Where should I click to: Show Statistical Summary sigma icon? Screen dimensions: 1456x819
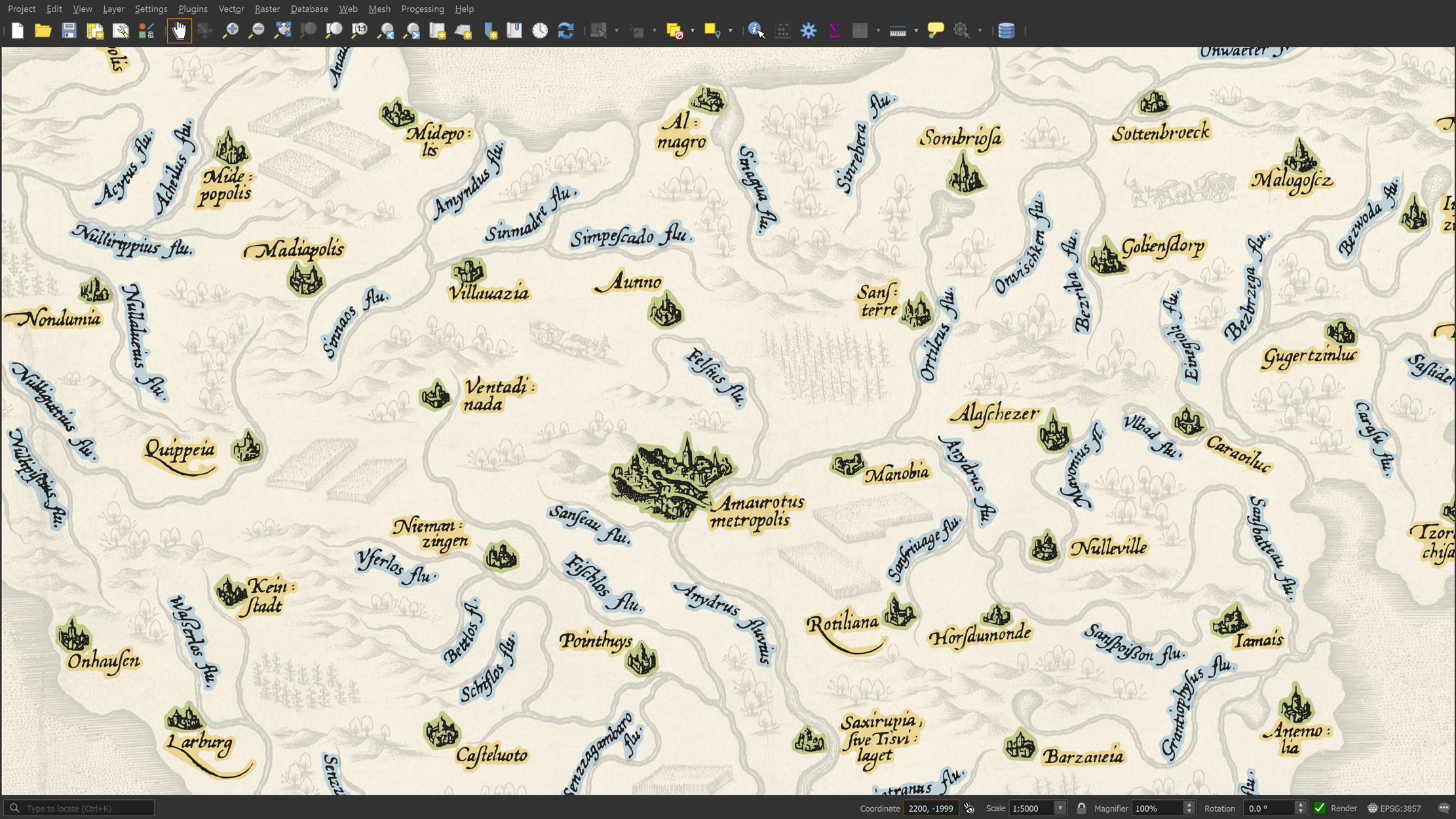coord(834,31)
